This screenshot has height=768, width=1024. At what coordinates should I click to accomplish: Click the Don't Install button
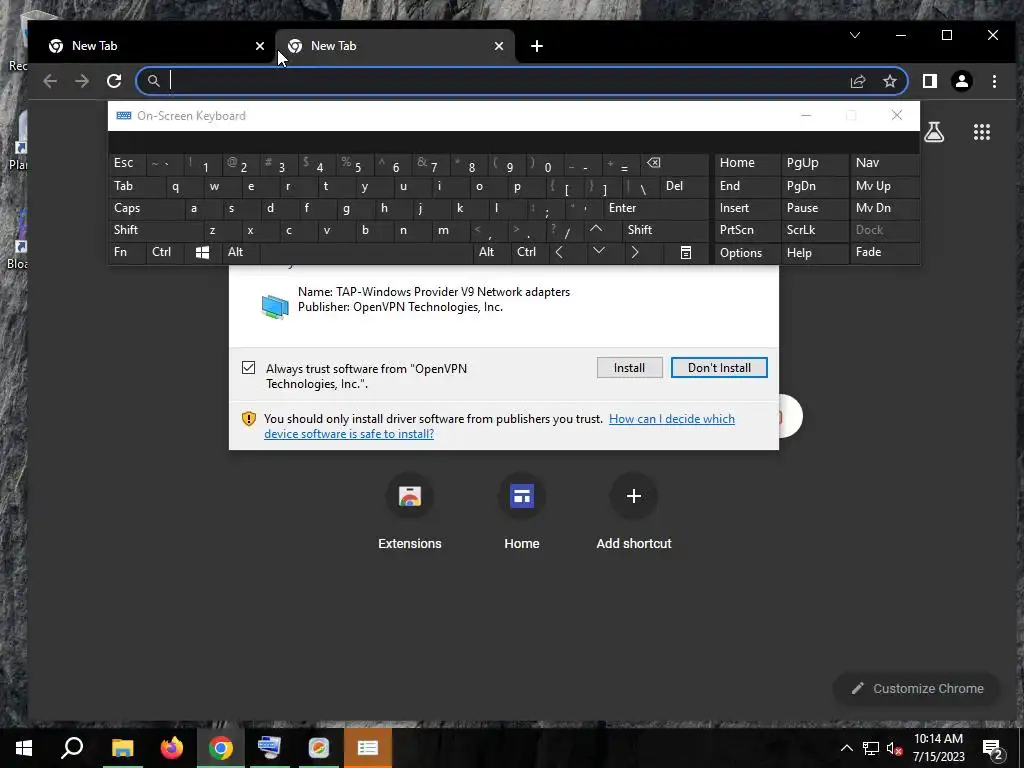coord(719,368)
